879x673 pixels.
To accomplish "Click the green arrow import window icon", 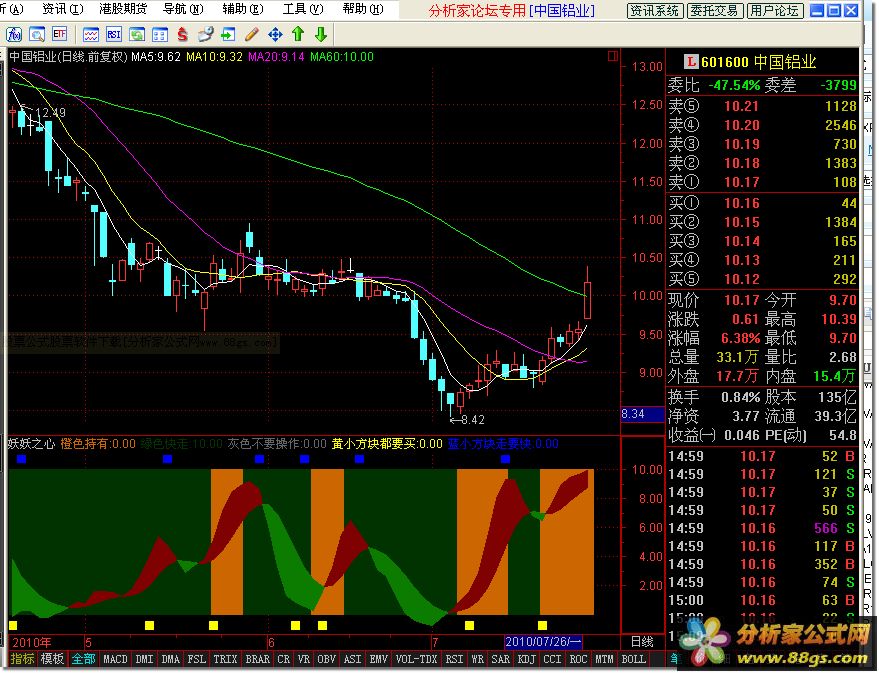I will pos(228,35).
